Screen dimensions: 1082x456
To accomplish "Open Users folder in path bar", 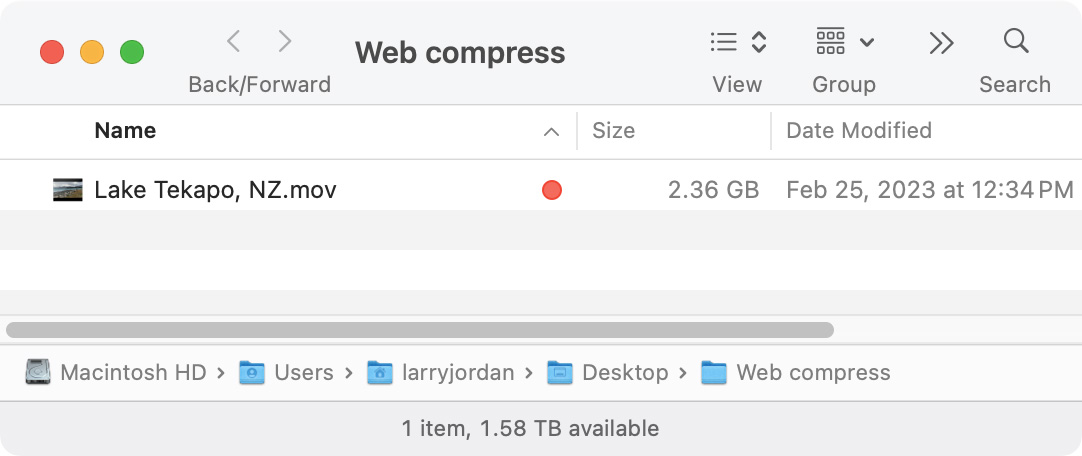I will (x=287, y=373).
